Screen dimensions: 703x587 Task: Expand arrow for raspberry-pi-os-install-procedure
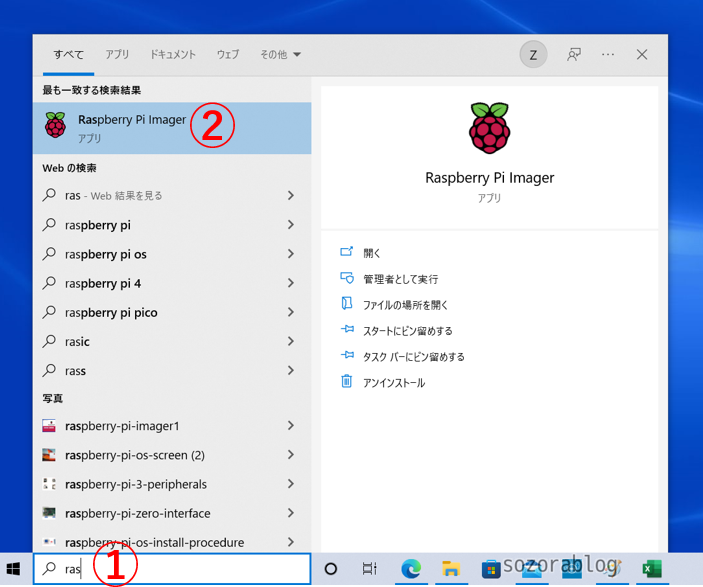point(291,542)
